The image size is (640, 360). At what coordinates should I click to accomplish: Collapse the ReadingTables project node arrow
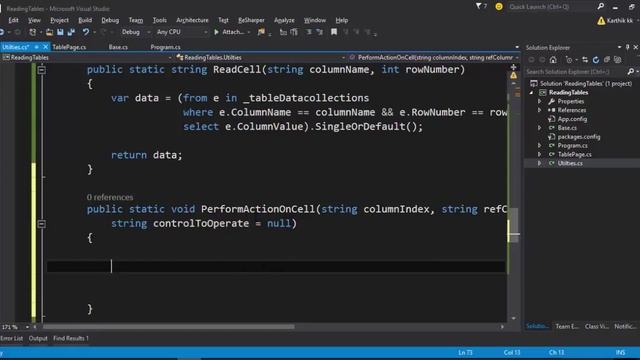point(531,93)
